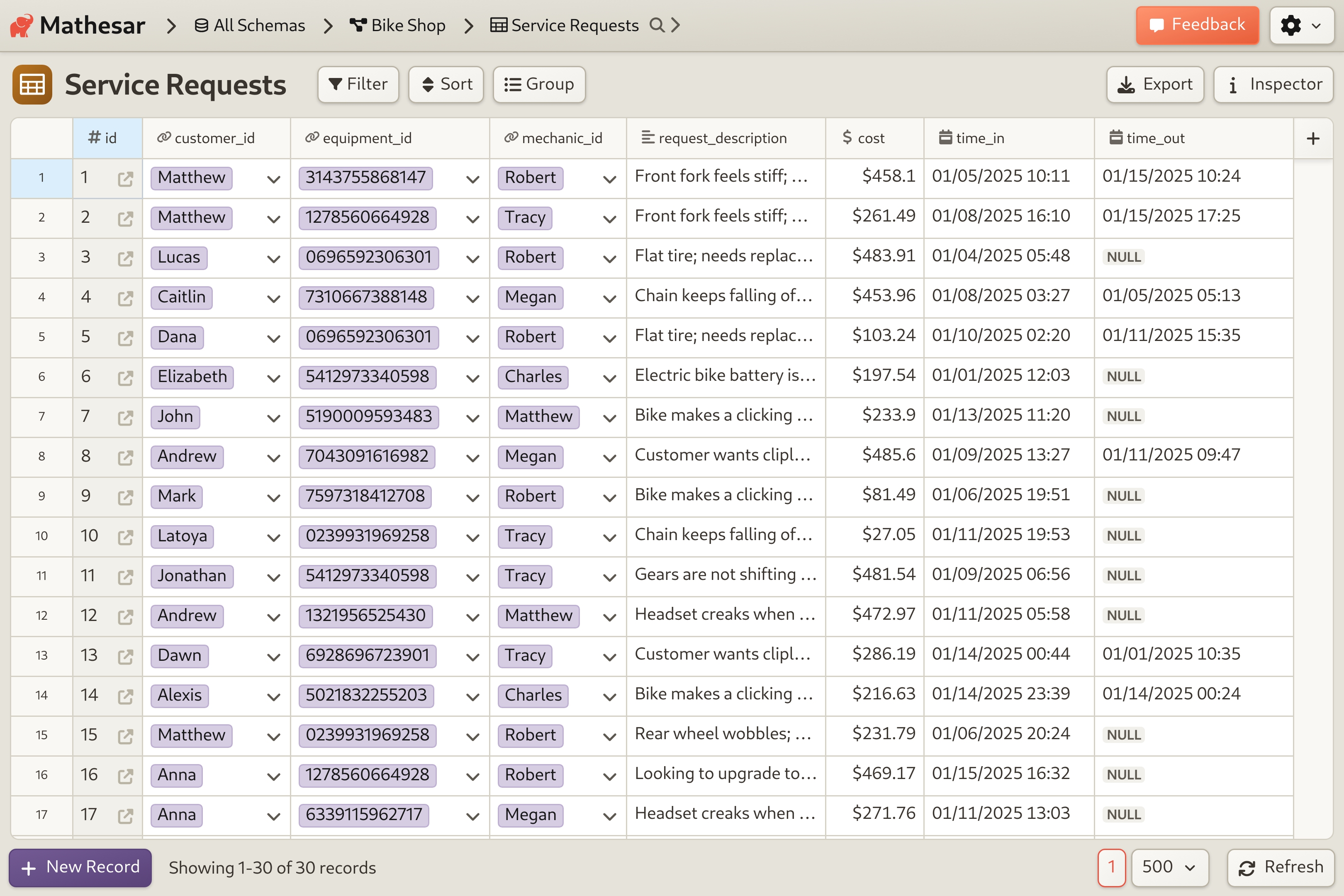1344x896 pixels.
Task: Expand equipment dropdown for 5190009593483
Action: click(x=472, y=418)
